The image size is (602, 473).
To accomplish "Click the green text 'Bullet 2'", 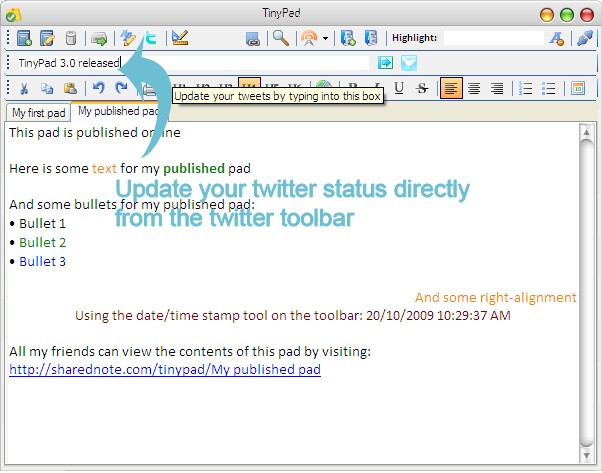I will [42, 243].
